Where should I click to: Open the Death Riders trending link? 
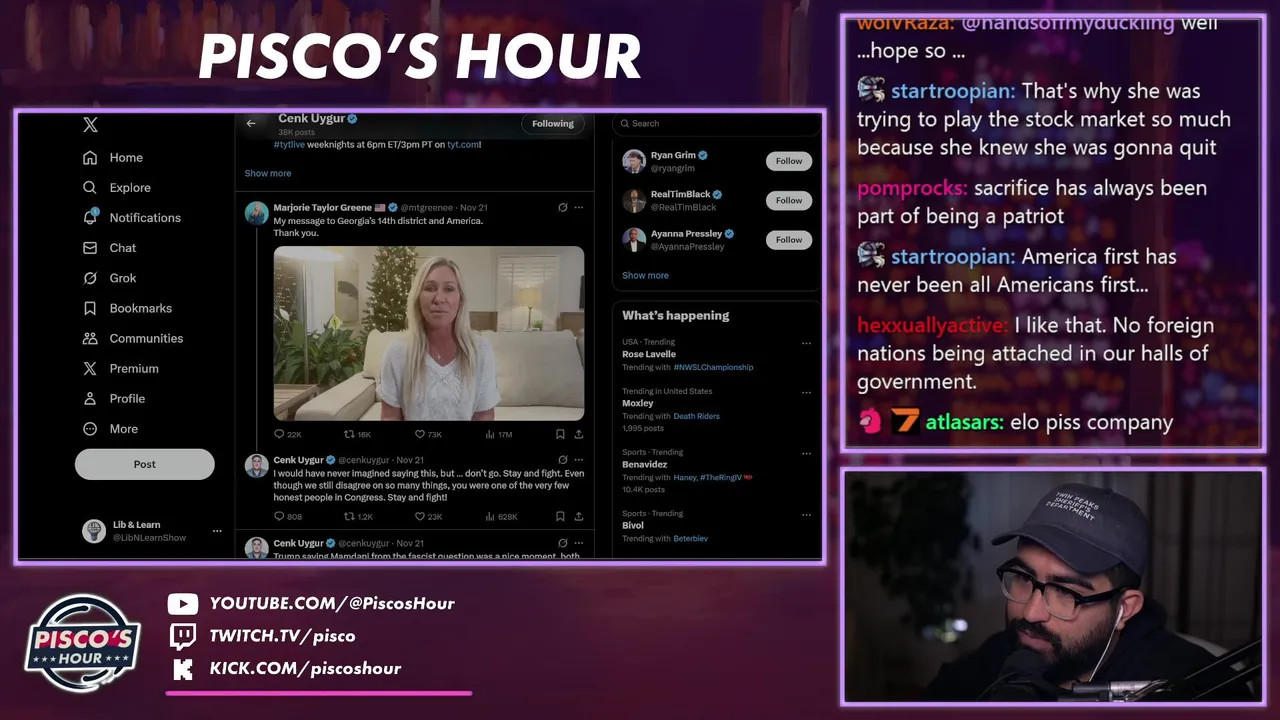pyautogui.click(x=696, y=416)
